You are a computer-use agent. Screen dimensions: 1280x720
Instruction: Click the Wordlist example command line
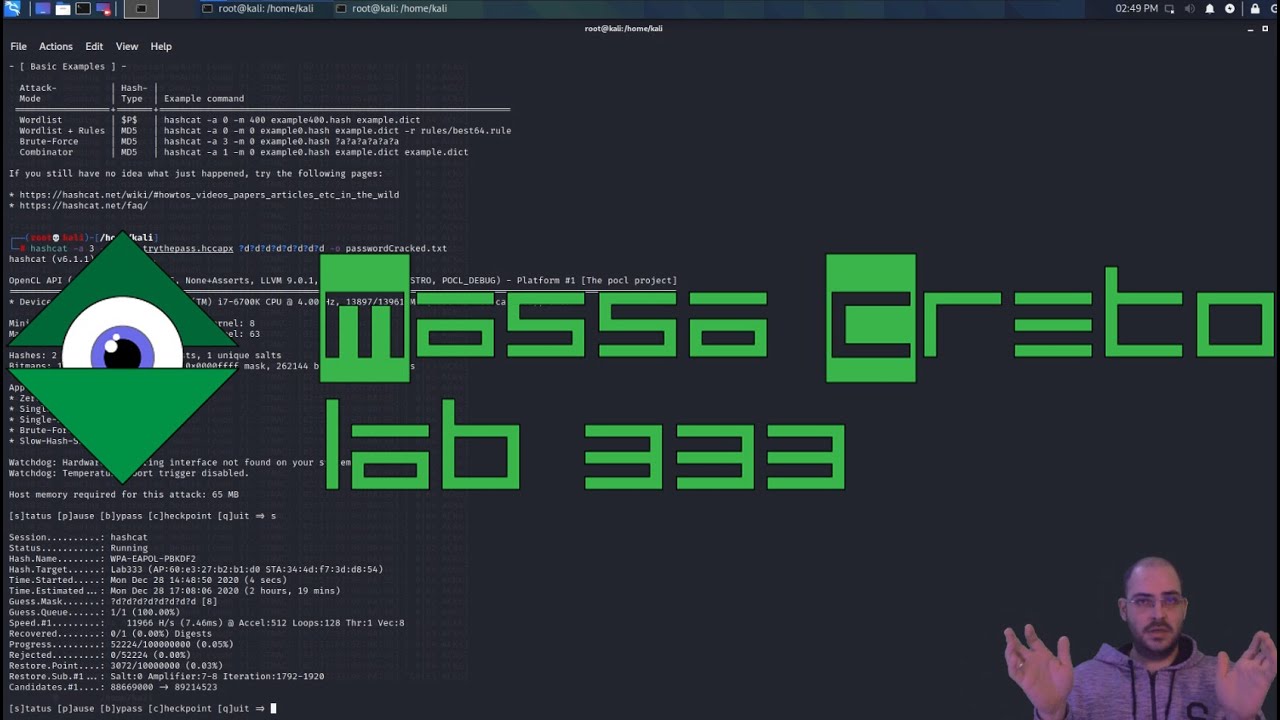point(292,120)
